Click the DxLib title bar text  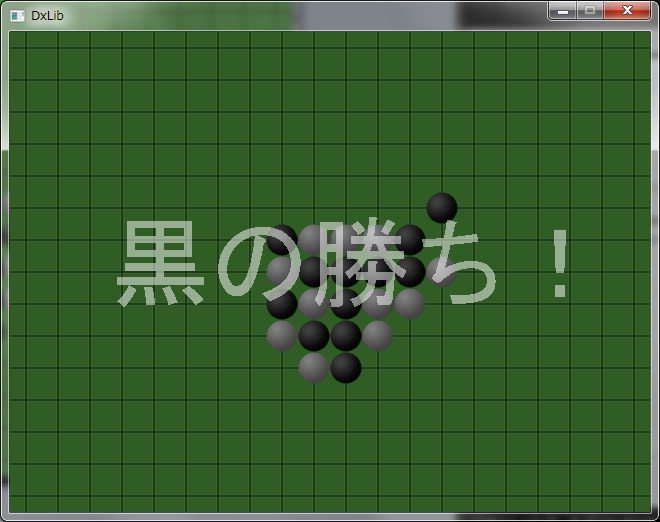click(47, 15)
